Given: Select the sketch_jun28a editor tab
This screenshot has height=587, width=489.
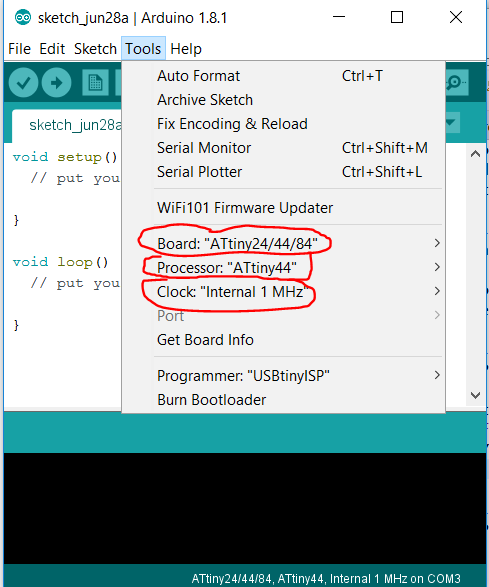Looking at the screenshot, I should click(x=67, y=125).
